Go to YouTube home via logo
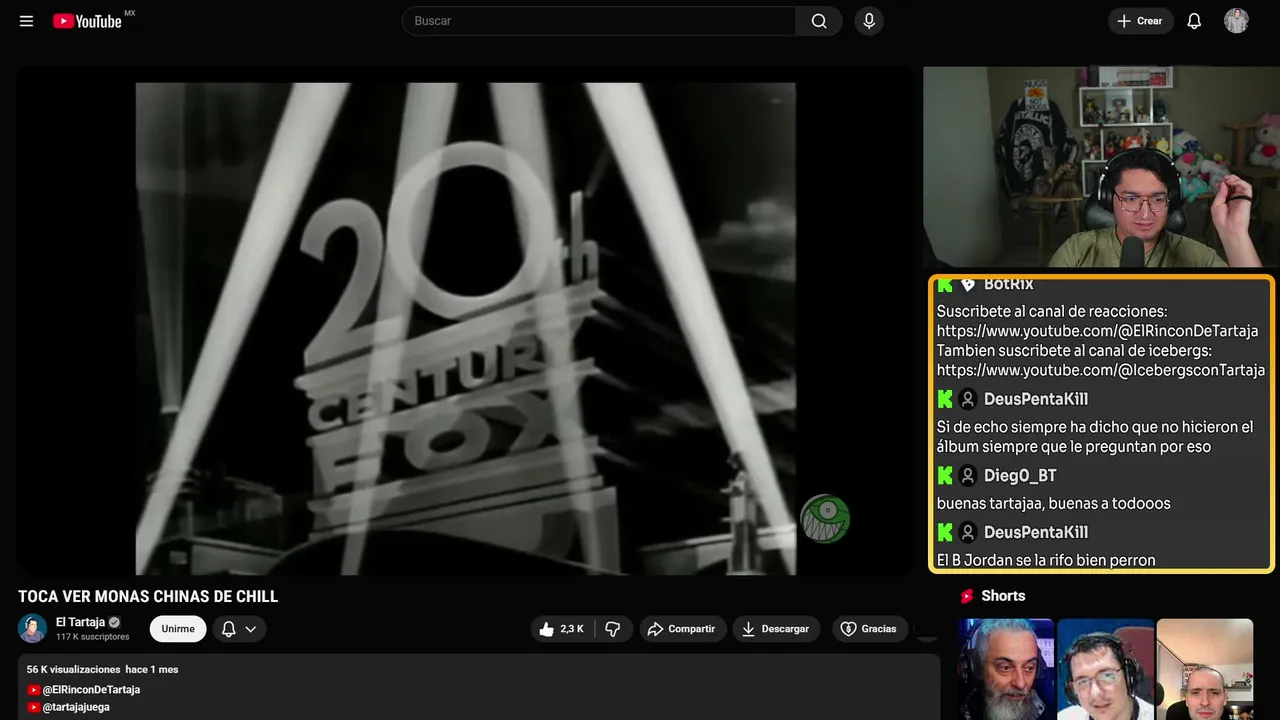 point(87,21)
